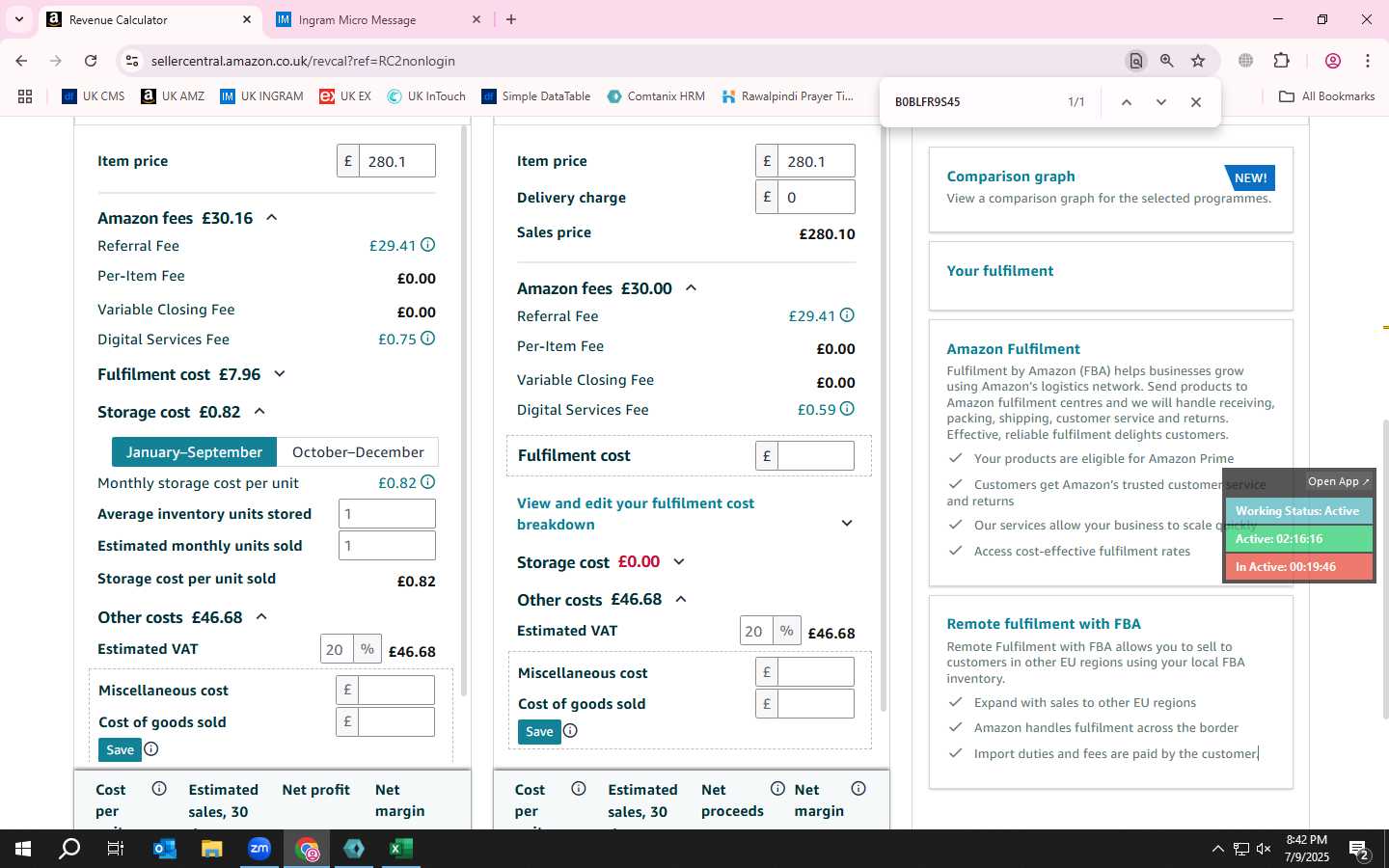Open Excel from the taskbar
Viewport: 1389px width, 868px height.
coord(400,849)
